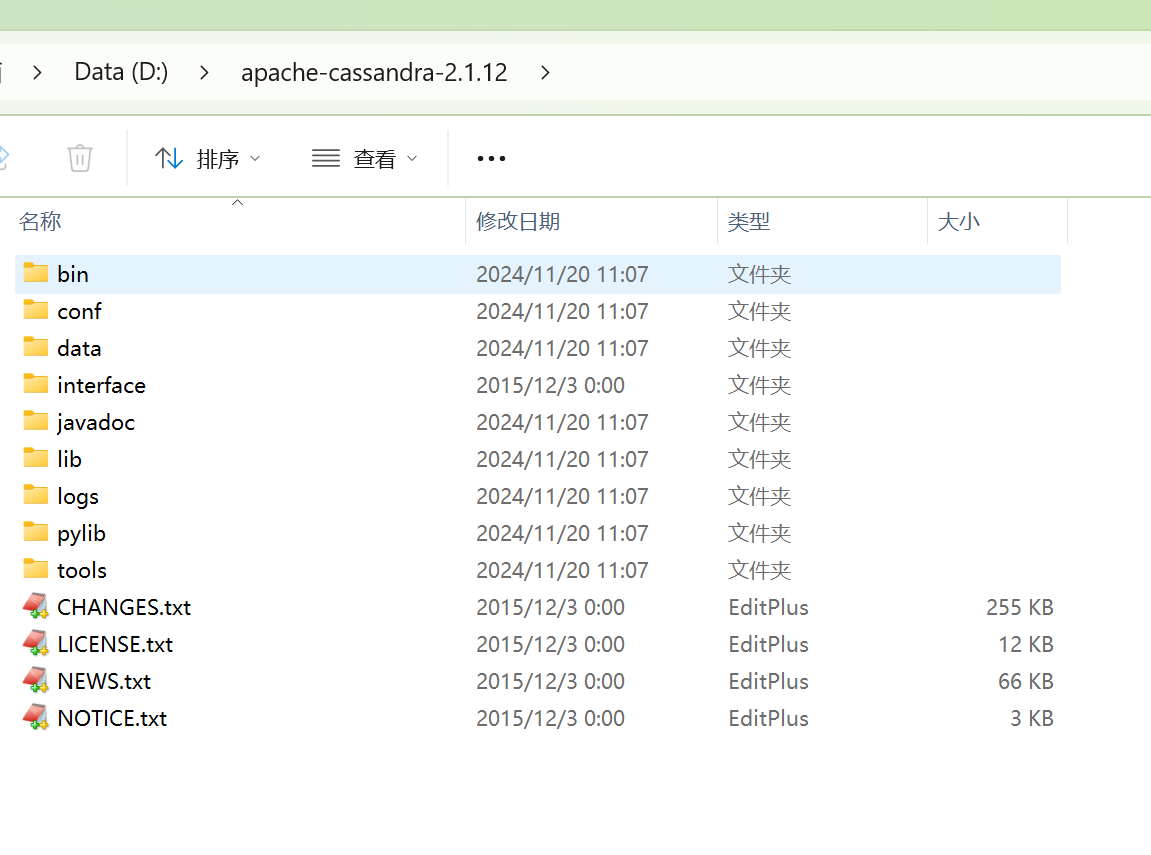Expand chevron after apache-cassandra-2.1.12 breadcrumb
Viewport: 1151px width, 855px height.
[x=545, y=73]
